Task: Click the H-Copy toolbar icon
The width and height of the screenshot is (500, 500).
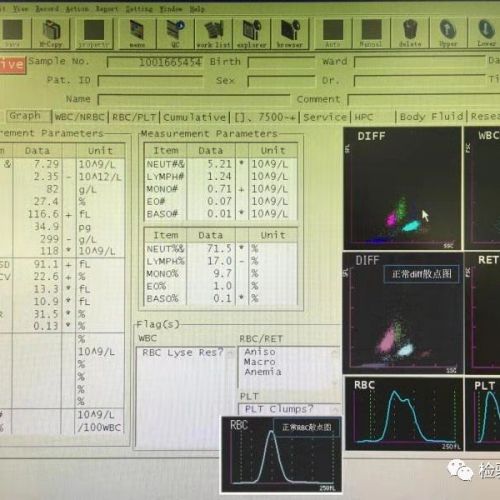Action: (51, 33)
